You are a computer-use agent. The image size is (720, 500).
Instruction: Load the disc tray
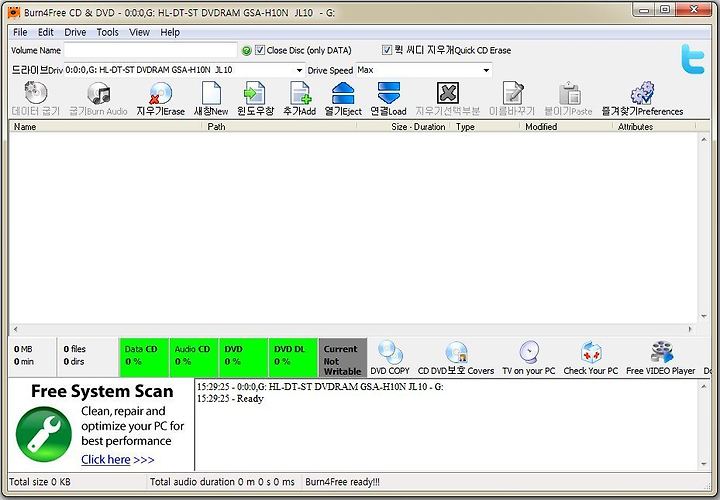(388, 93)
